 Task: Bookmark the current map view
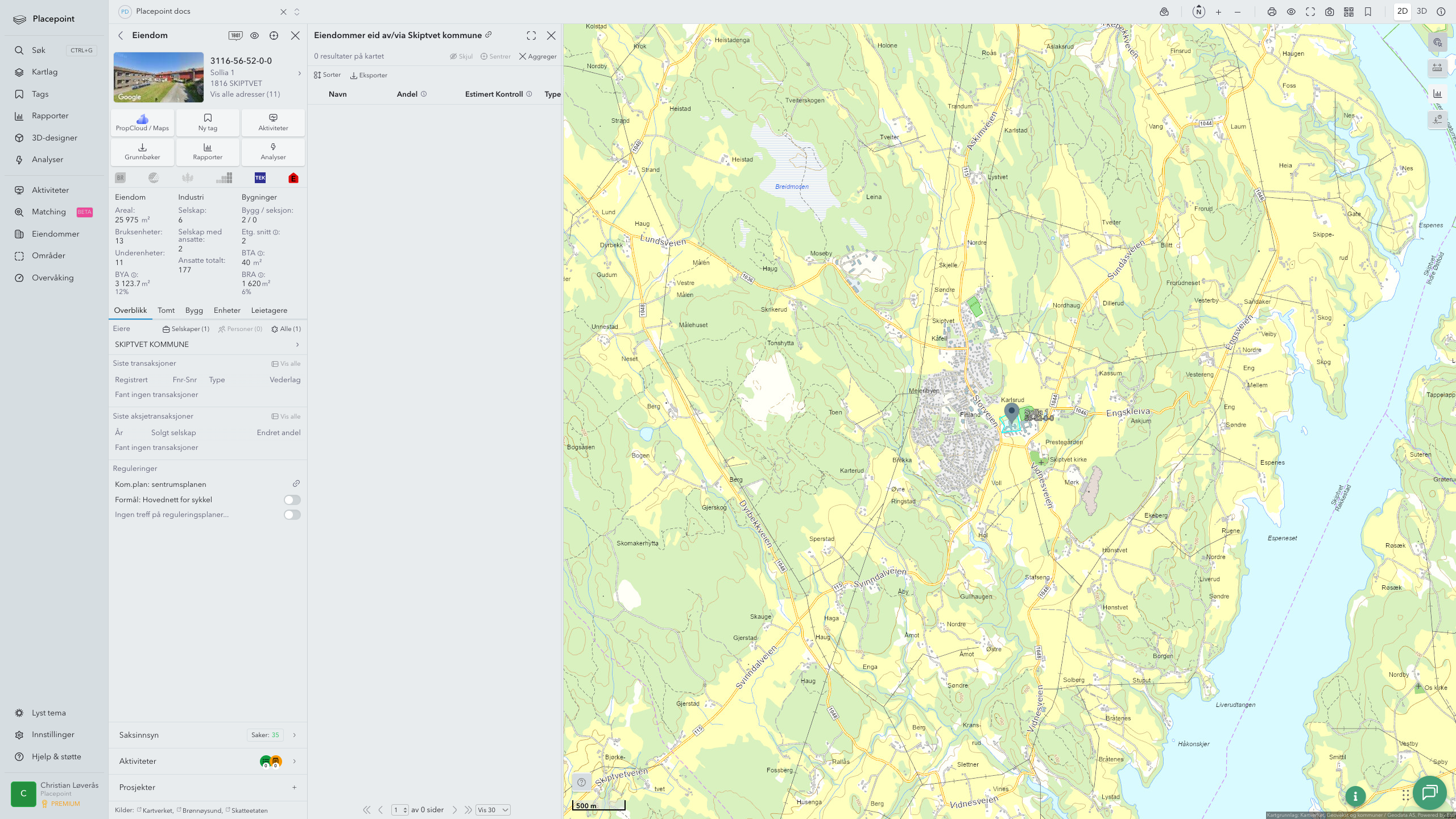tap(1368, 12)
